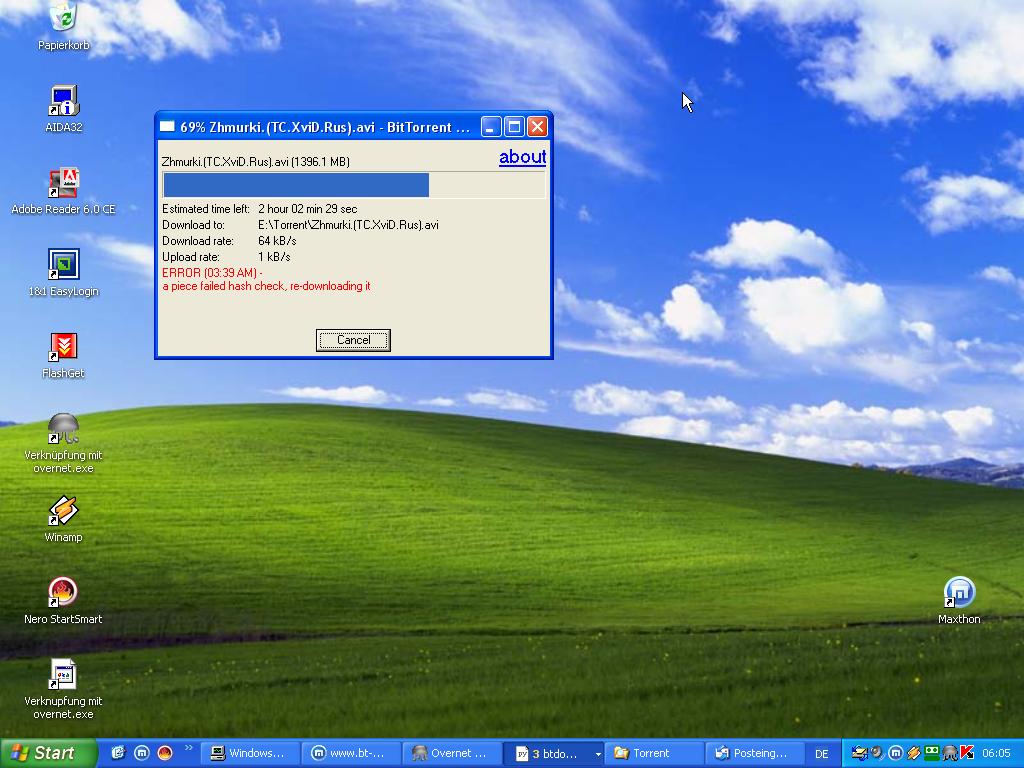This screenshot has width=1024, height=768.
Task: Click the blue download progress bar
Action: 353,185
